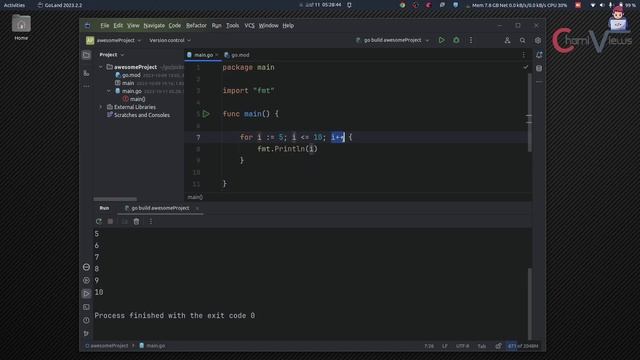Open the Tools menu
The height and width of the screenshot is (360, 640).
233,25
